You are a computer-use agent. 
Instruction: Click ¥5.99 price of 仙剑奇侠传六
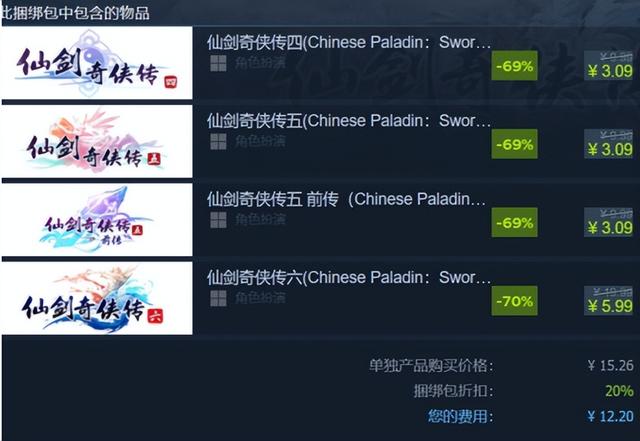pyautogui.click(x=610, y=306)
